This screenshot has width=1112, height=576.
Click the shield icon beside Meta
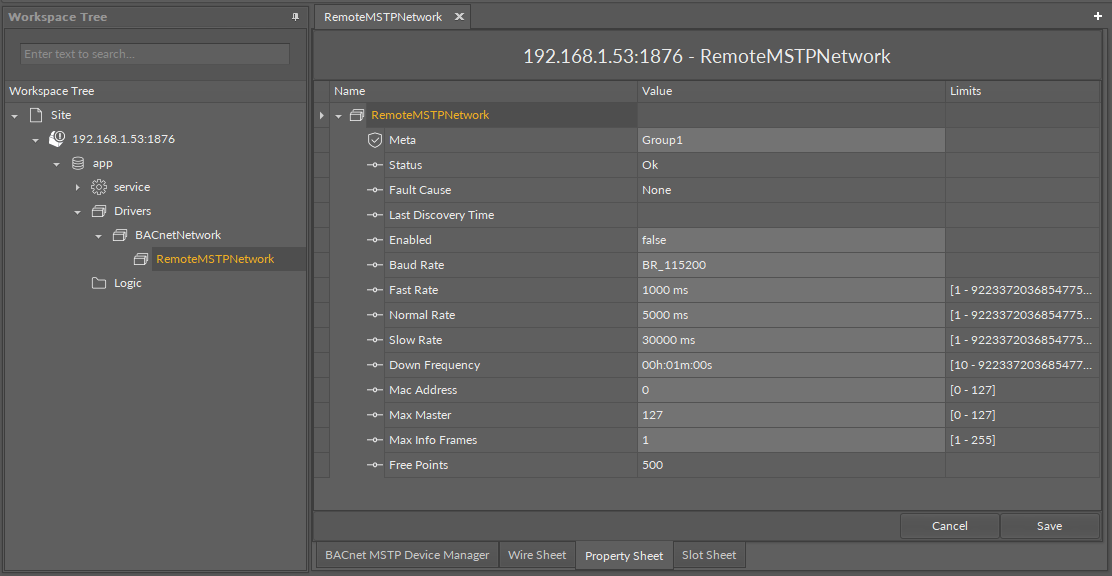tap(375, 140)
